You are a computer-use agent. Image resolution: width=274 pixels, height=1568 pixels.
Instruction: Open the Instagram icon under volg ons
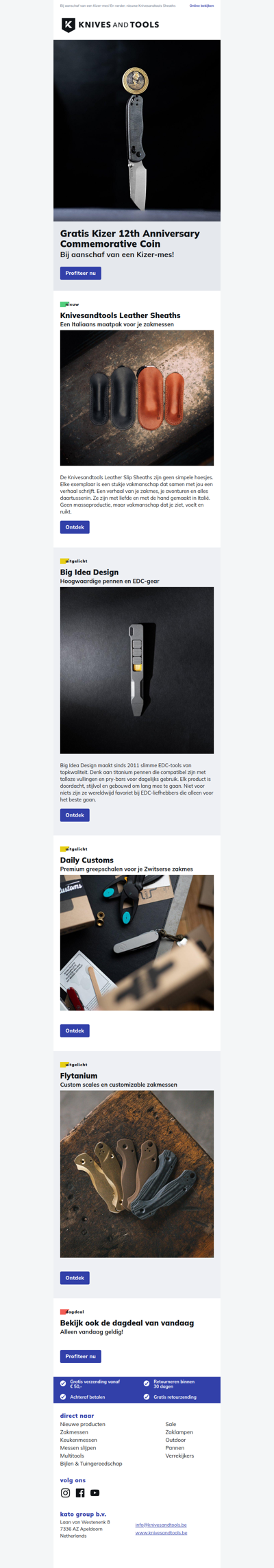[x=65, y=1493]
